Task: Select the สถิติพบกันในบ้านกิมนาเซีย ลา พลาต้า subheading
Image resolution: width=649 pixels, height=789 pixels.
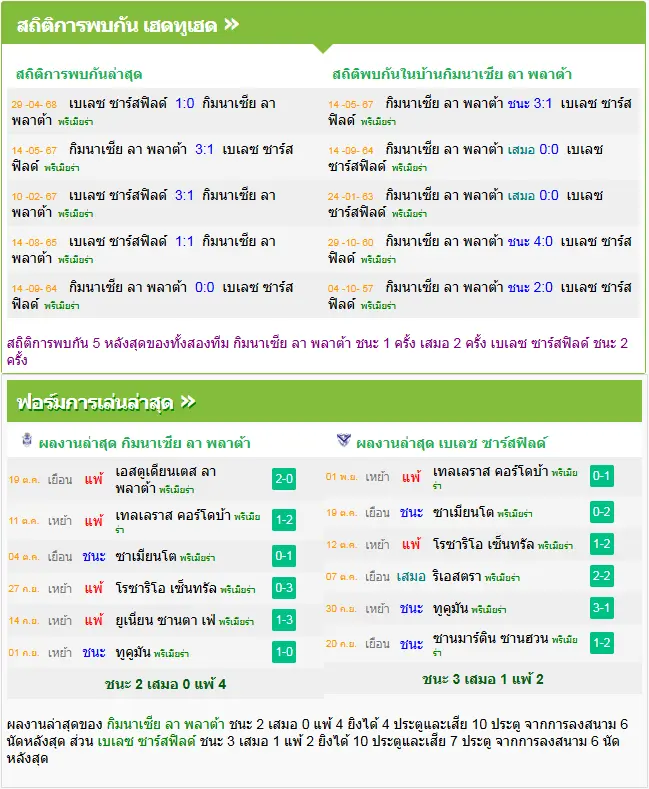Action: tap(452, 74)
